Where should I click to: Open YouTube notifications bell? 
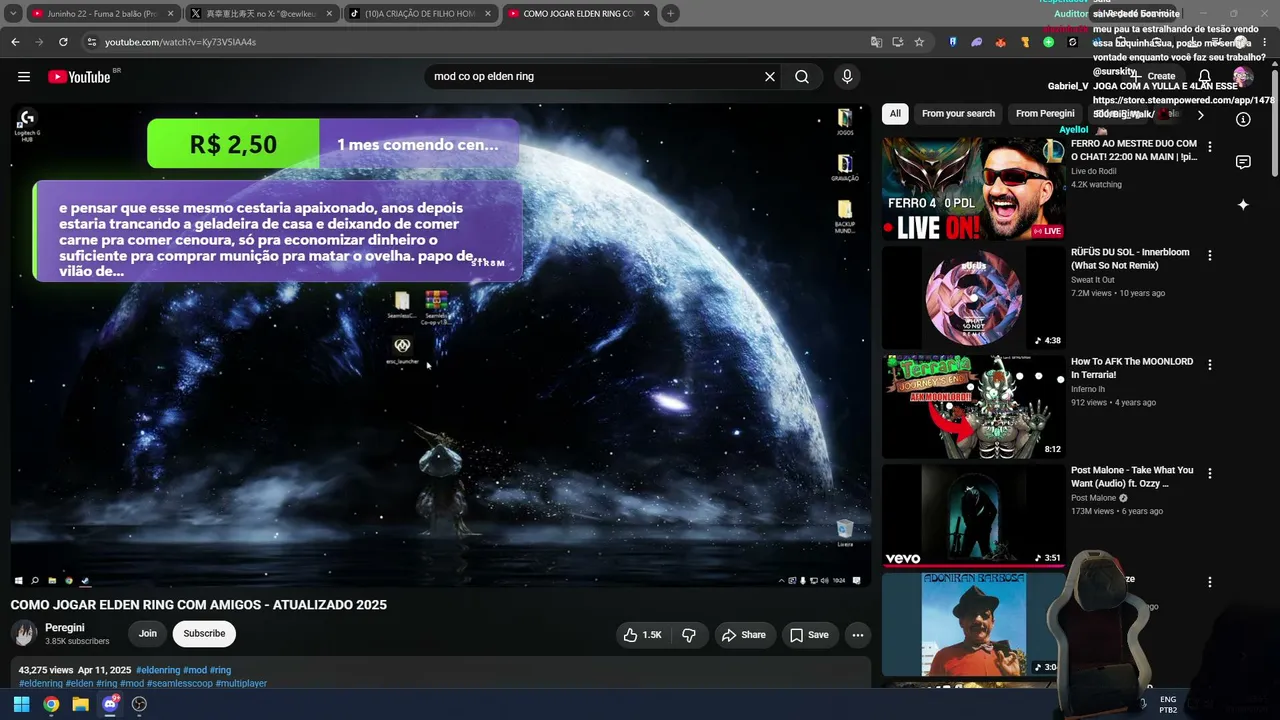1205,77
